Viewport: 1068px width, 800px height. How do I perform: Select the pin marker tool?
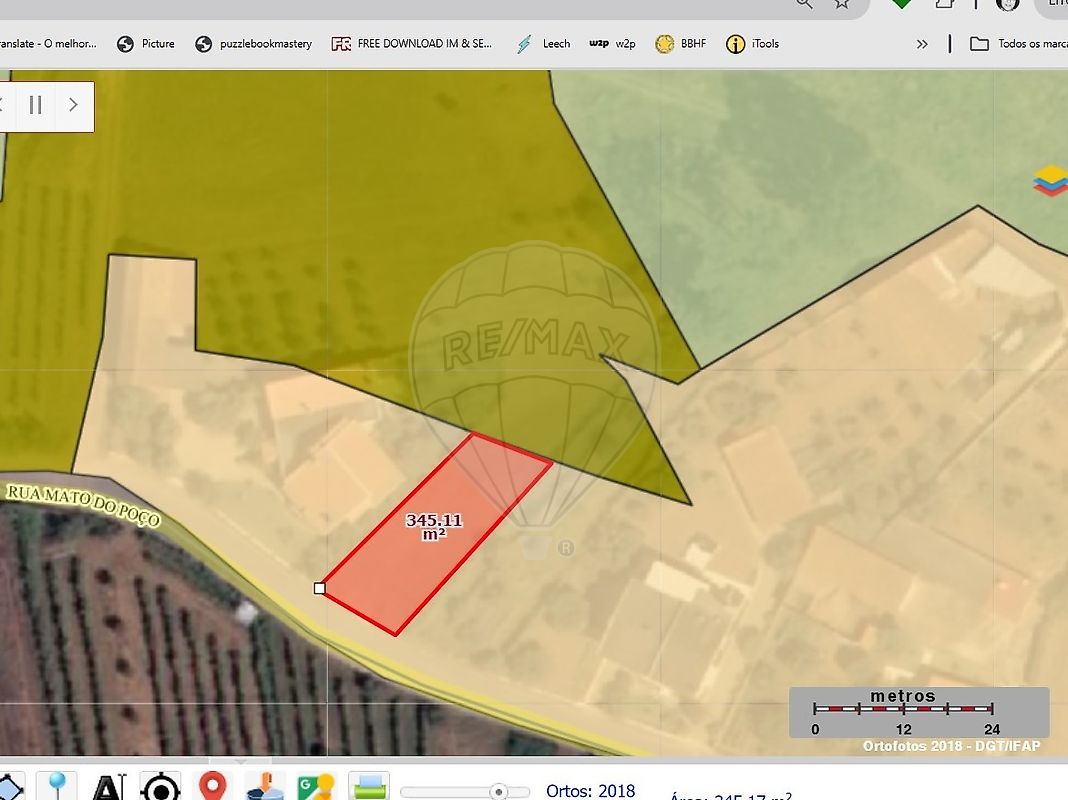pyautogui.click(x=58, y=786)
